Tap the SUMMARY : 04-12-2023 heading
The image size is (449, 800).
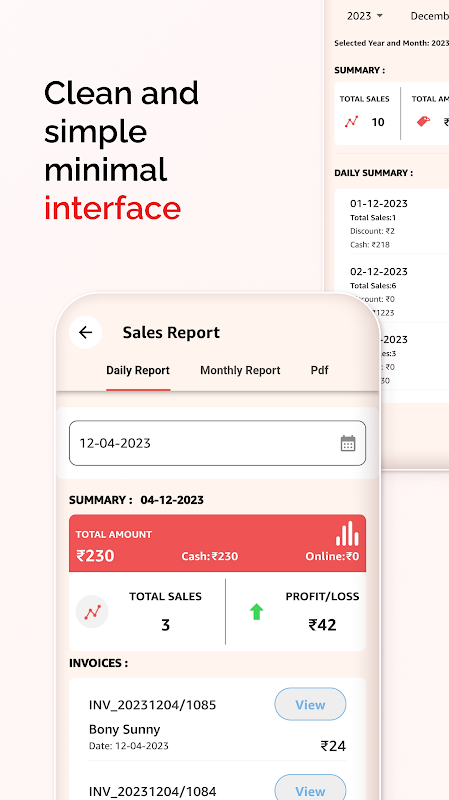coord(136,500)
